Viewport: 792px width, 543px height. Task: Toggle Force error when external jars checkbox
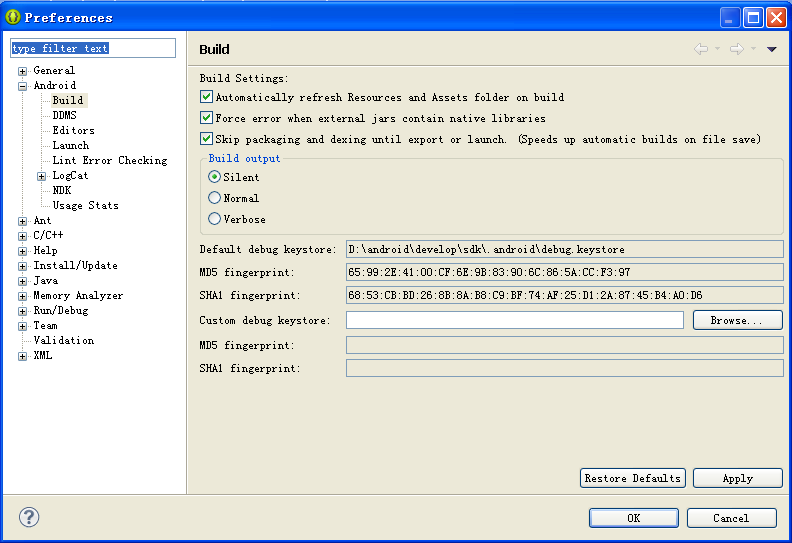pos(206,118)
